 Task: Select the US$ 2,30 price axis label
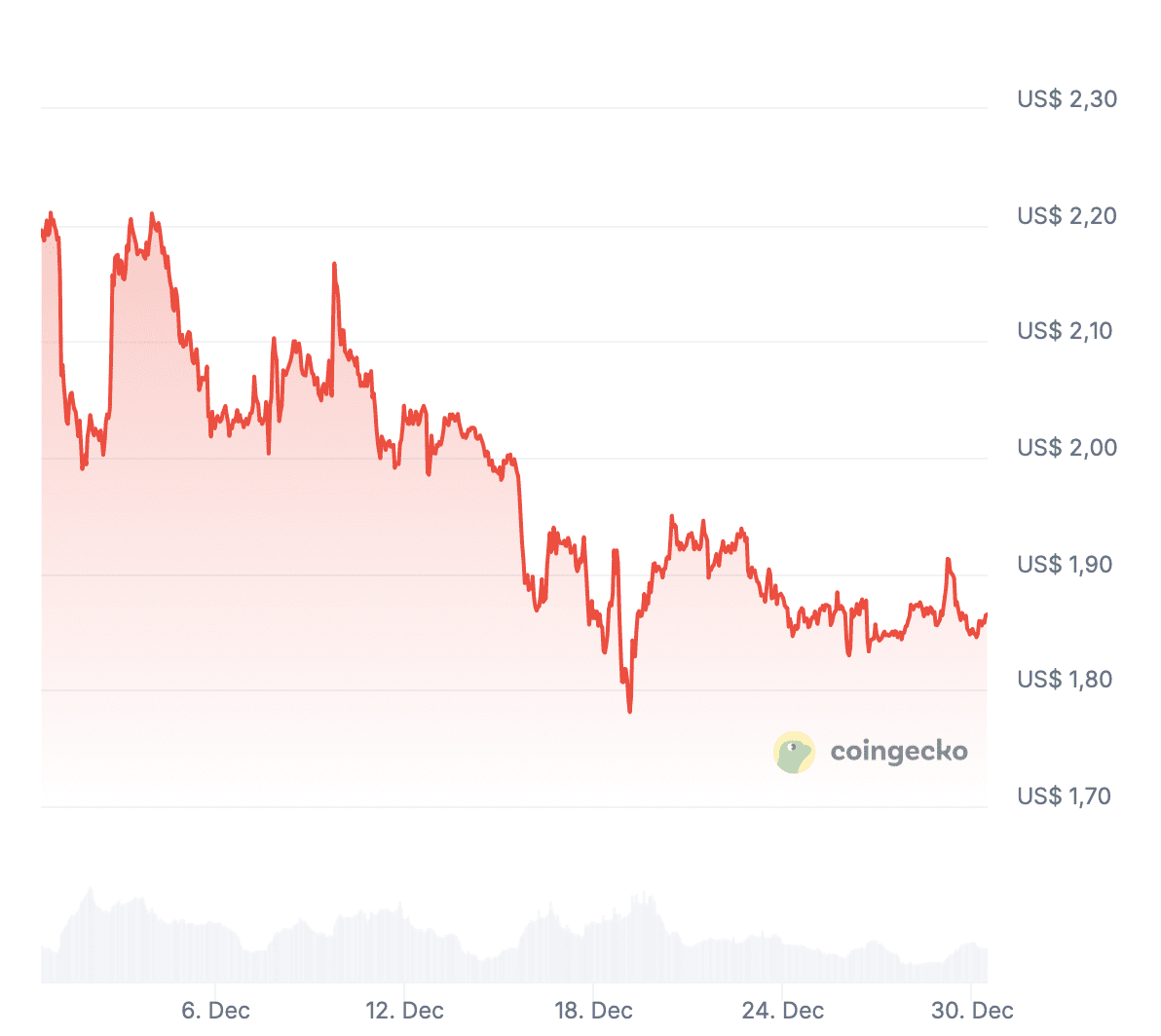click(x=1067, y=99)
